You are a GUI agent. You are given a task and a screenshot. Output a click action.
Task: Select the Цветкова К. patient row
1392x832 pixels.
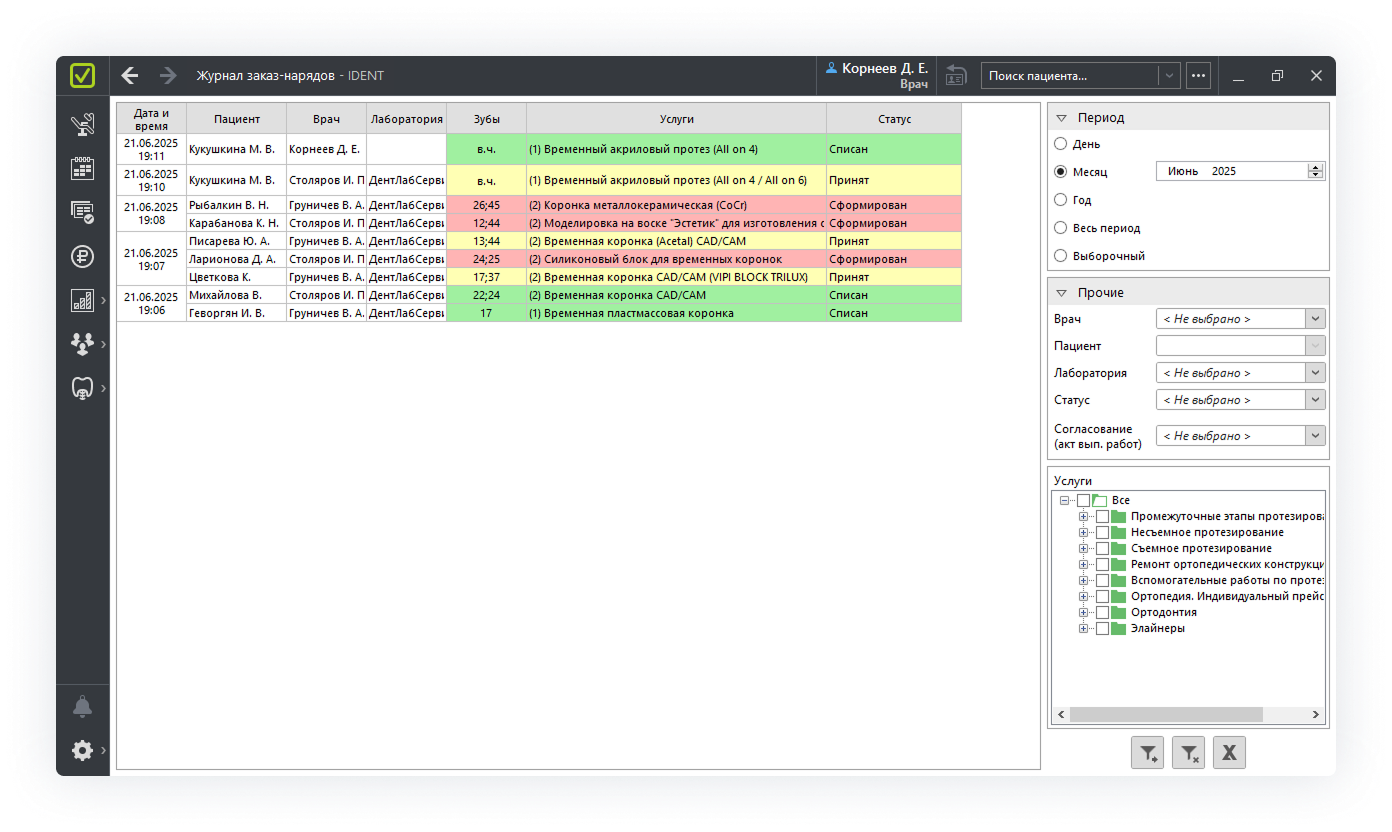[x=236, y=277]
